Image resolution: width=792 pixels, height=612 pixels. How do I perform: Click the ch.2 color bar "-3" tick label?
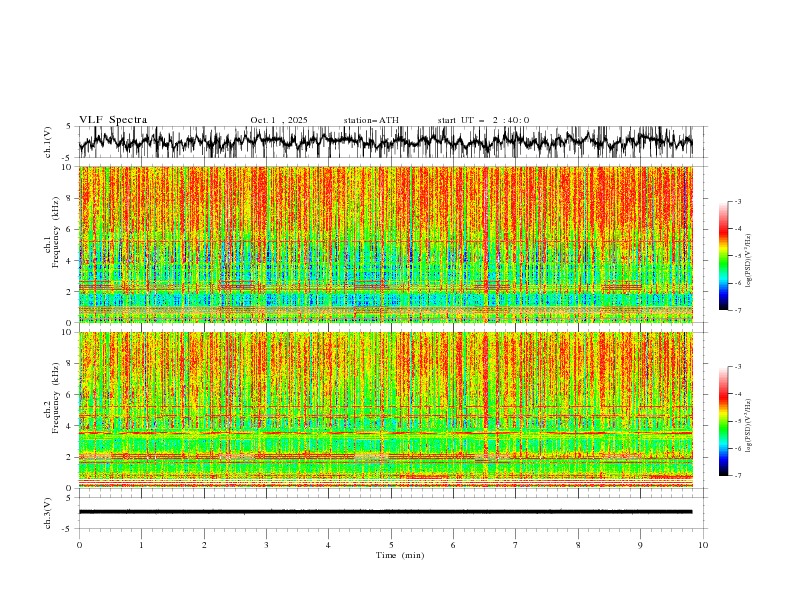(738, 367)
